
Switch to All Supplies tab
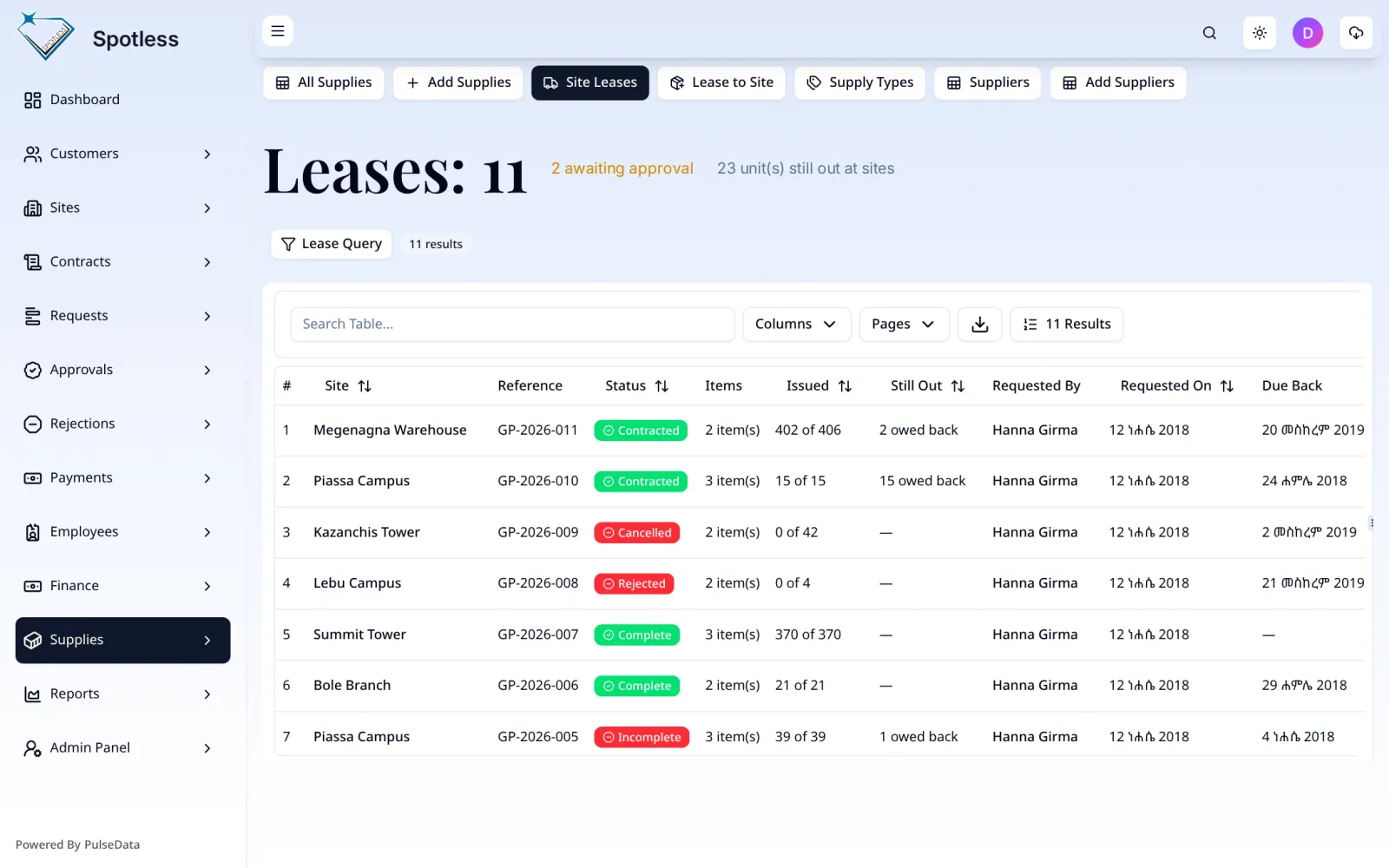[324, 82]
